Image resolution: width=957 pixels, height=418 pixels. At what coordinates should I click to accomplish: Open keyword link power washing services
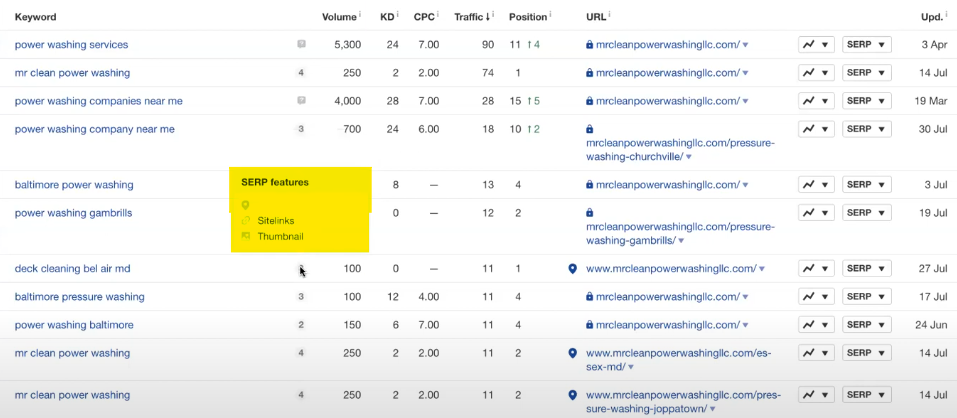[71, 45]
